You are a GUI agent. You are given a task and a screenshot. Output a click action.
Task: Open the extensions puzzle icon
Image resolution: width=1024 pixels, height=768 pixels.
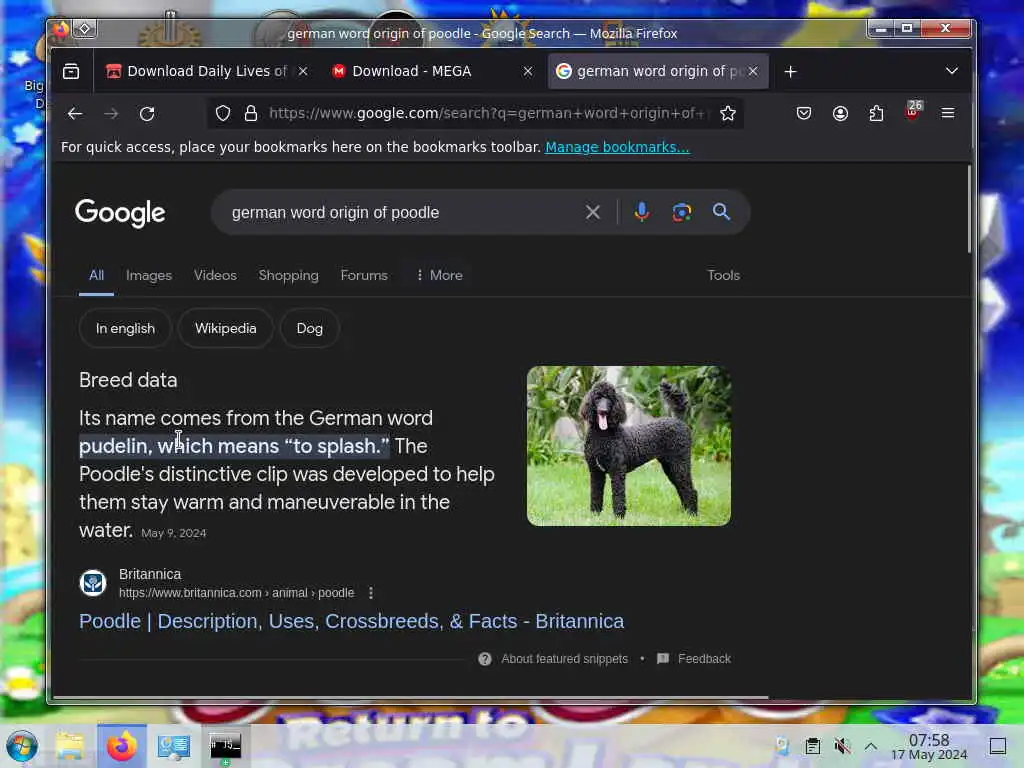tap(876, 114)
